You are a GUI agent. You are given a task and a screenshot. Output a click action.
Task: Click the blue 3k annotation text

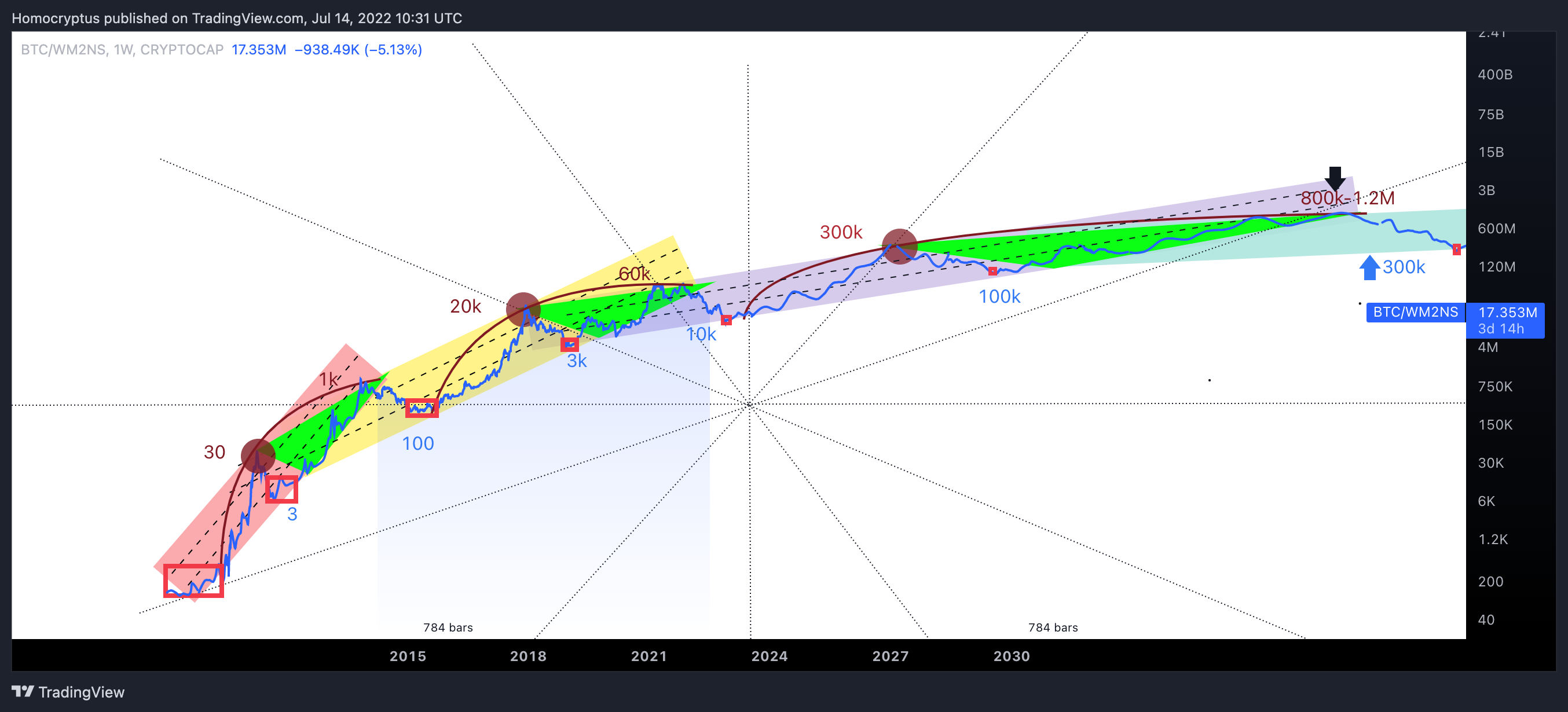coord(577,361)
